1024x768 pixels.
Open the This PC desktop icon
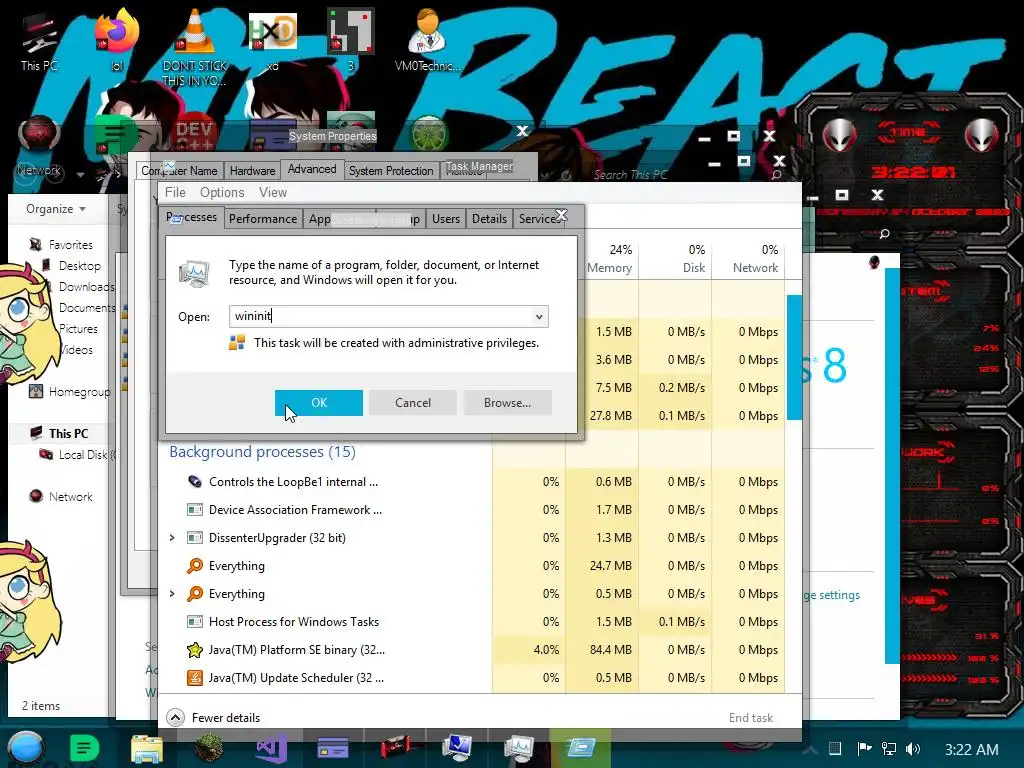point(39,42)
